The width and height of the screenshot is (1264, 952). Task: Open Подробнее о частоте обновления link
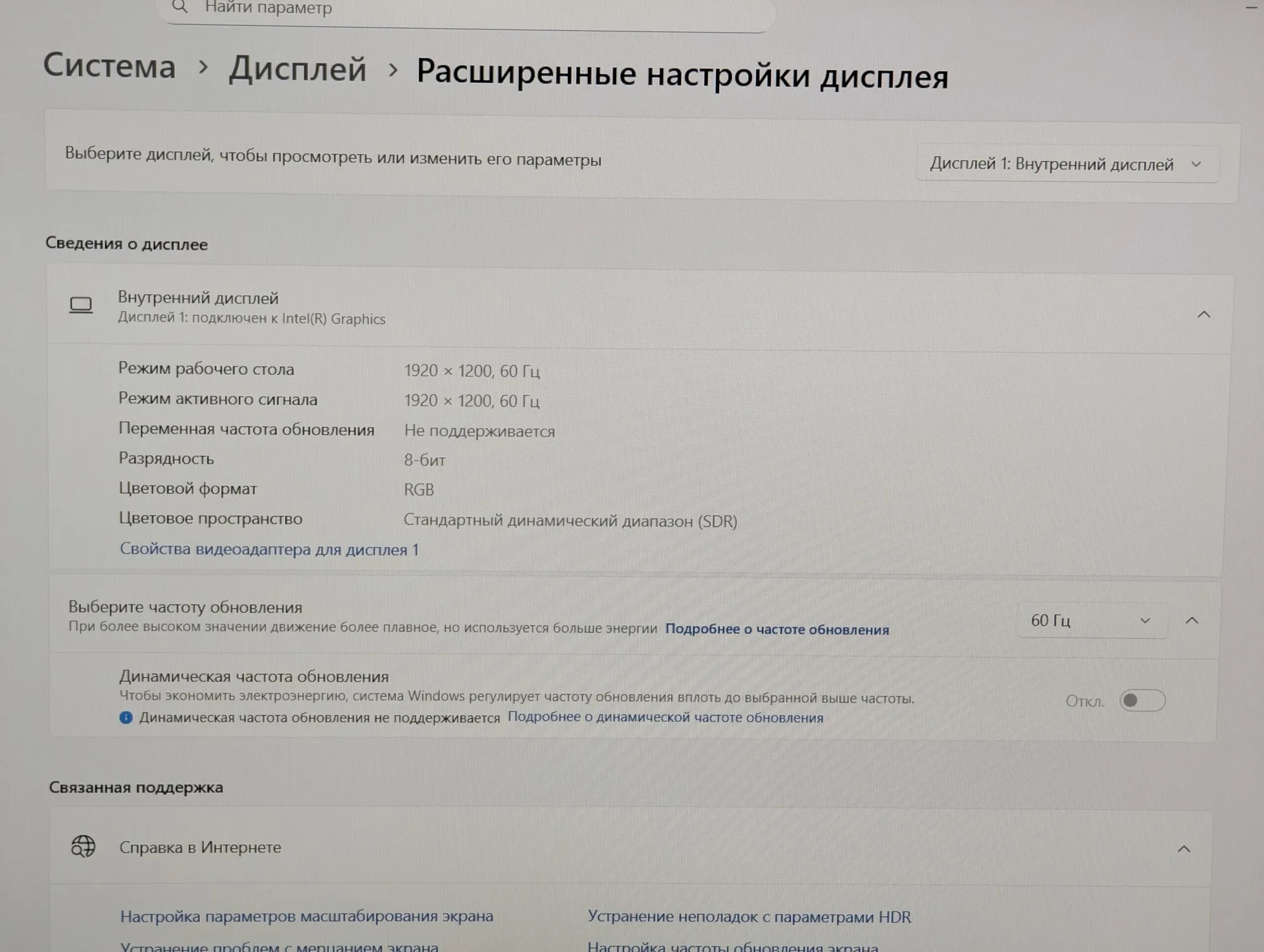pyautogui.click(x=777, y=629)
